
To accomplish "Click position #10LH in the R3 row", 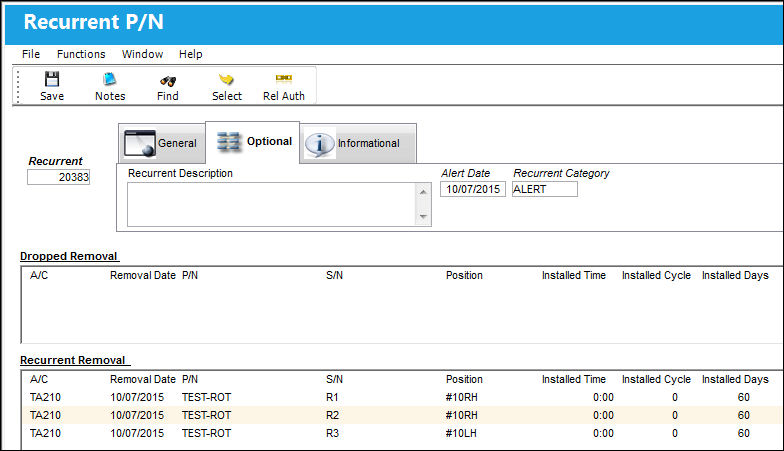I will click(x=461, y=434).
